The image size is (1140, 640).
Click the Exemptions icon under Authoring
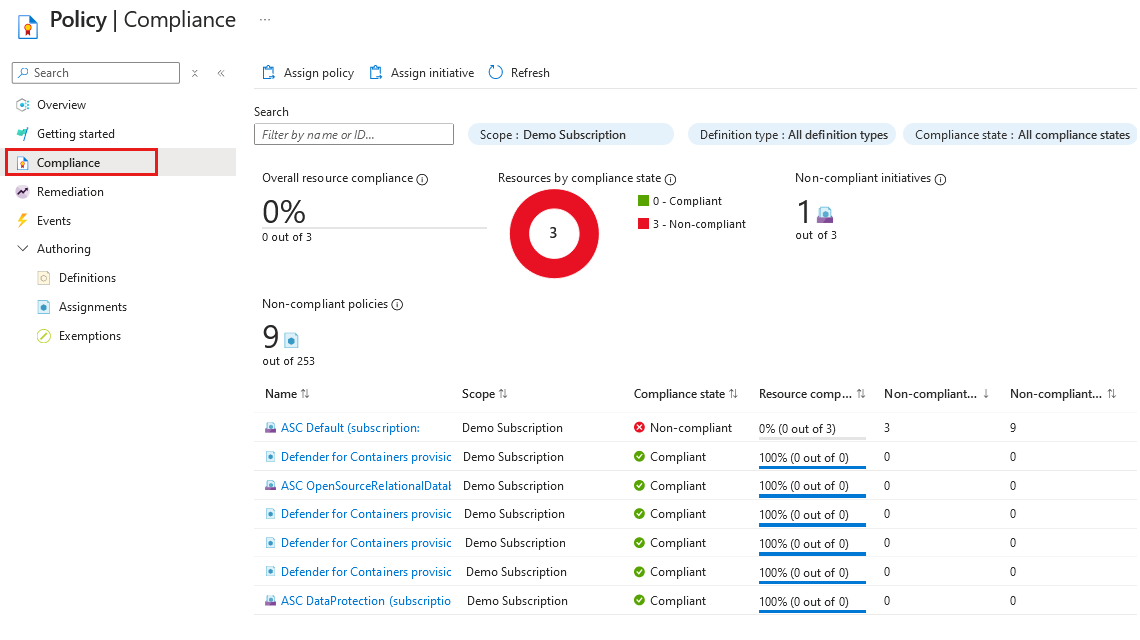coord(44,336)
